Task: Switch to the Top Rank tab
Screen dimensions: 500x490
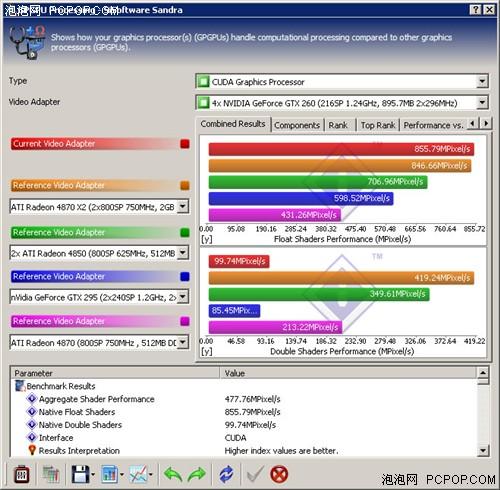Action: click(x=378, y=125)
